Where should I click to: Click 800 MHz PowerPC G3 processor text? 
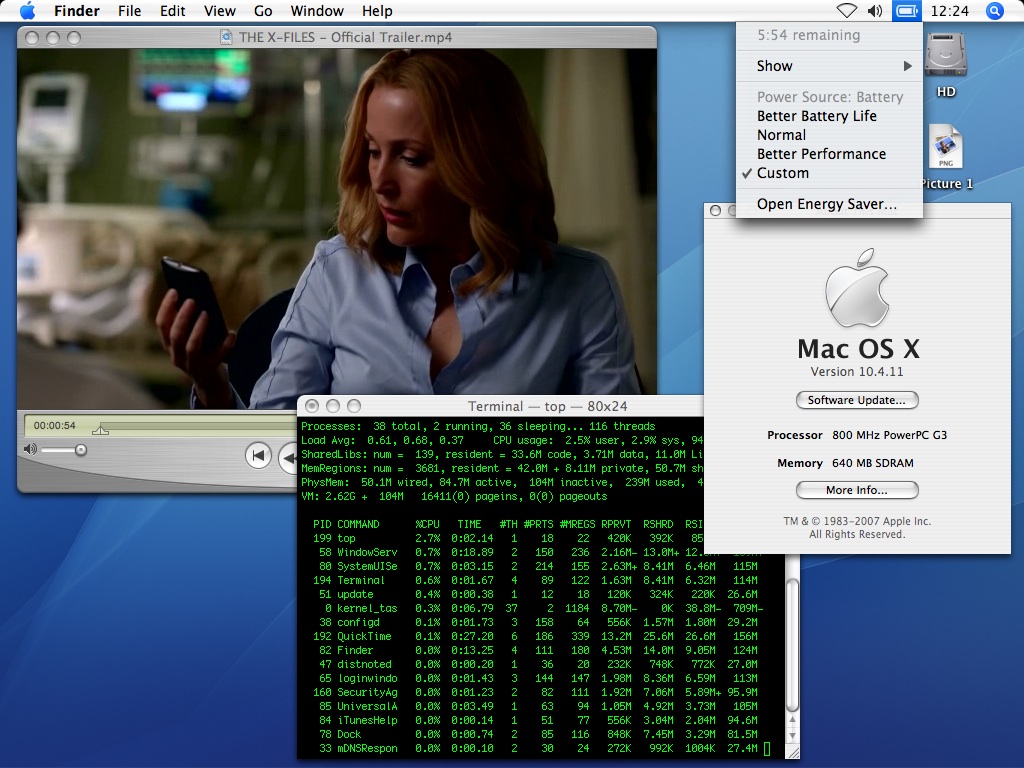click(889, 435)
